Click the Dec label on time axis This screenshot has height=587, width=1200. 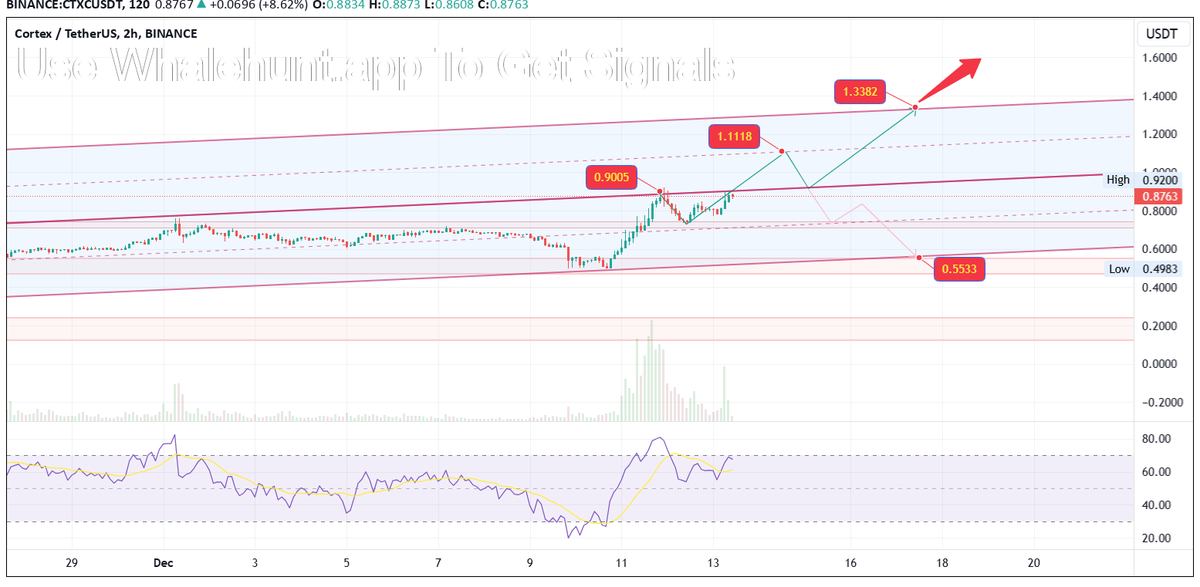tap(163, 562)
